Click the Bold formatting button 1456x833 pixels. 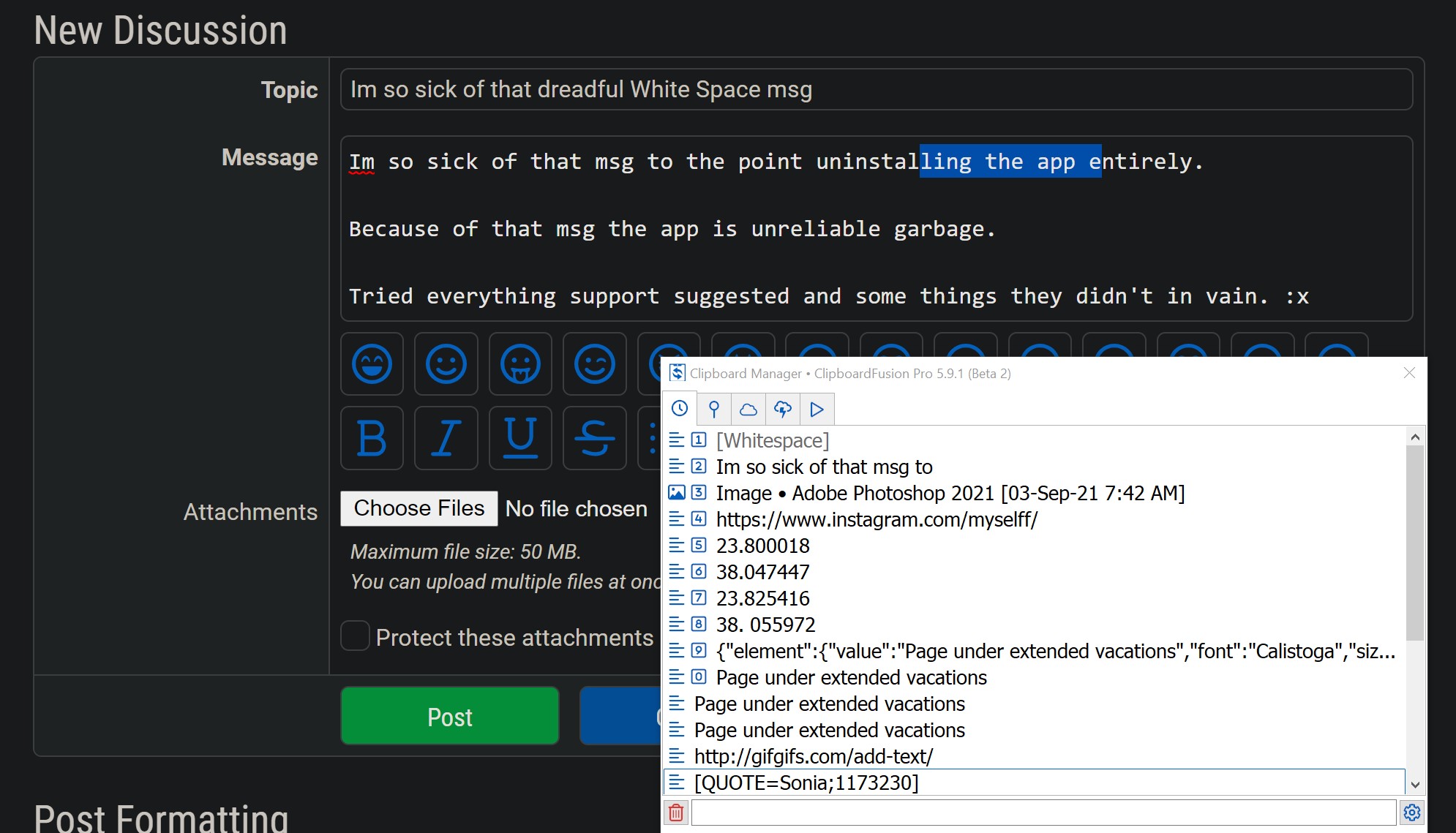pyautogui.click(x=372, y=438)
